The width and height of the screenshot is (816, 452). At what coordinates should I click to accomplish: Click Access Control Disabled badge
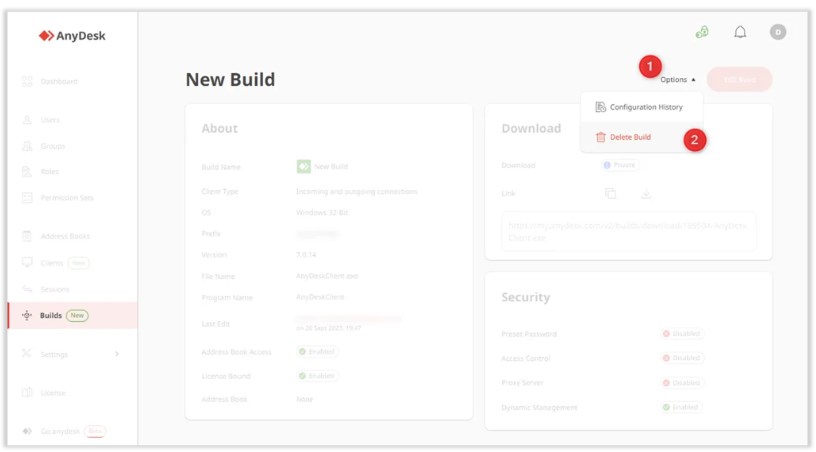pos(682,358)
